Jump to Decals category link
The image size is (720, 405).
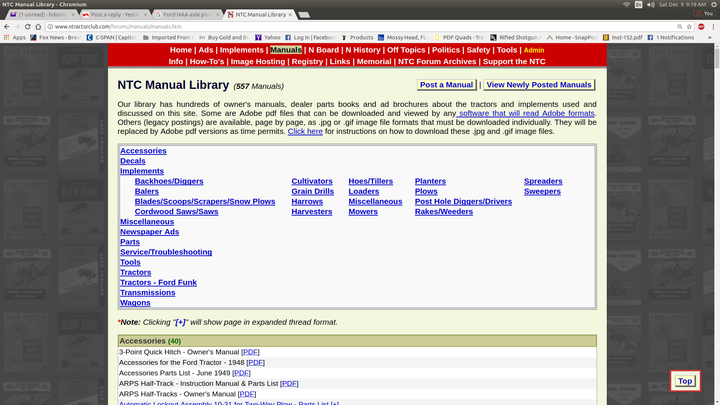[132, 161]
